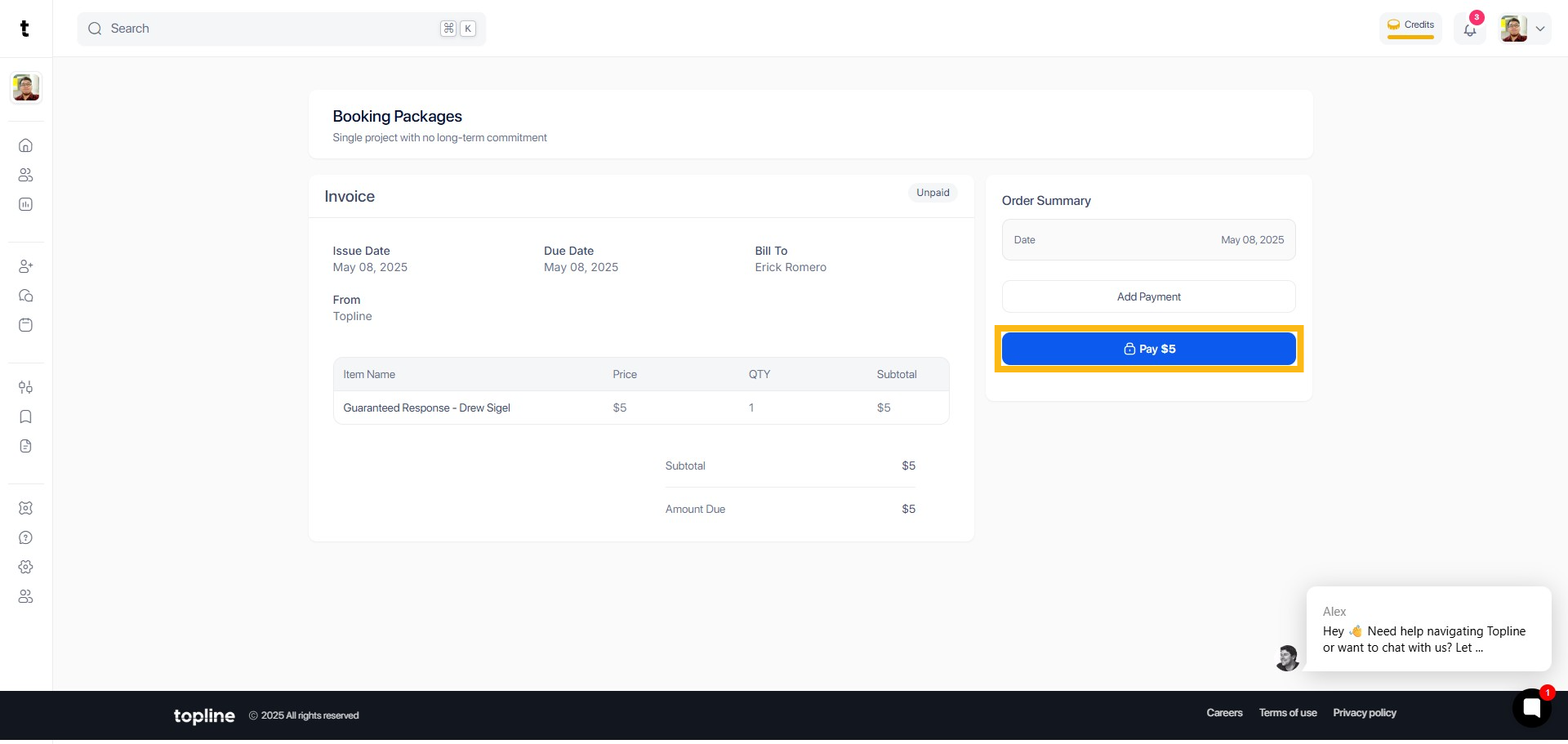Click 'Guaranteed Response - Drew Sigel' item

427,408
